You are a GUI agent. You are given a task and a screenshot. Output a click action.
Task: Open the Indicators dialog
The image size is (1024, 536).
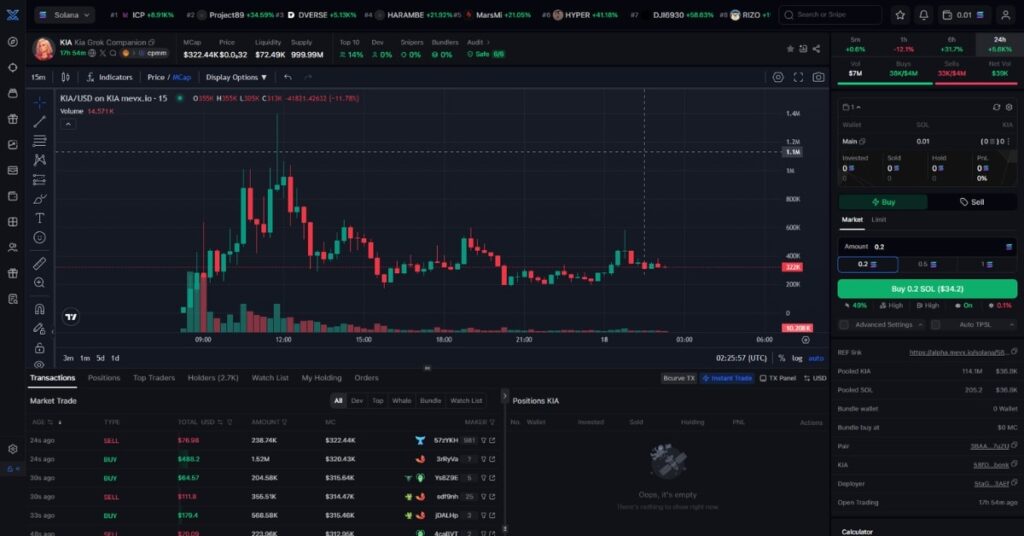pos(109,77)
